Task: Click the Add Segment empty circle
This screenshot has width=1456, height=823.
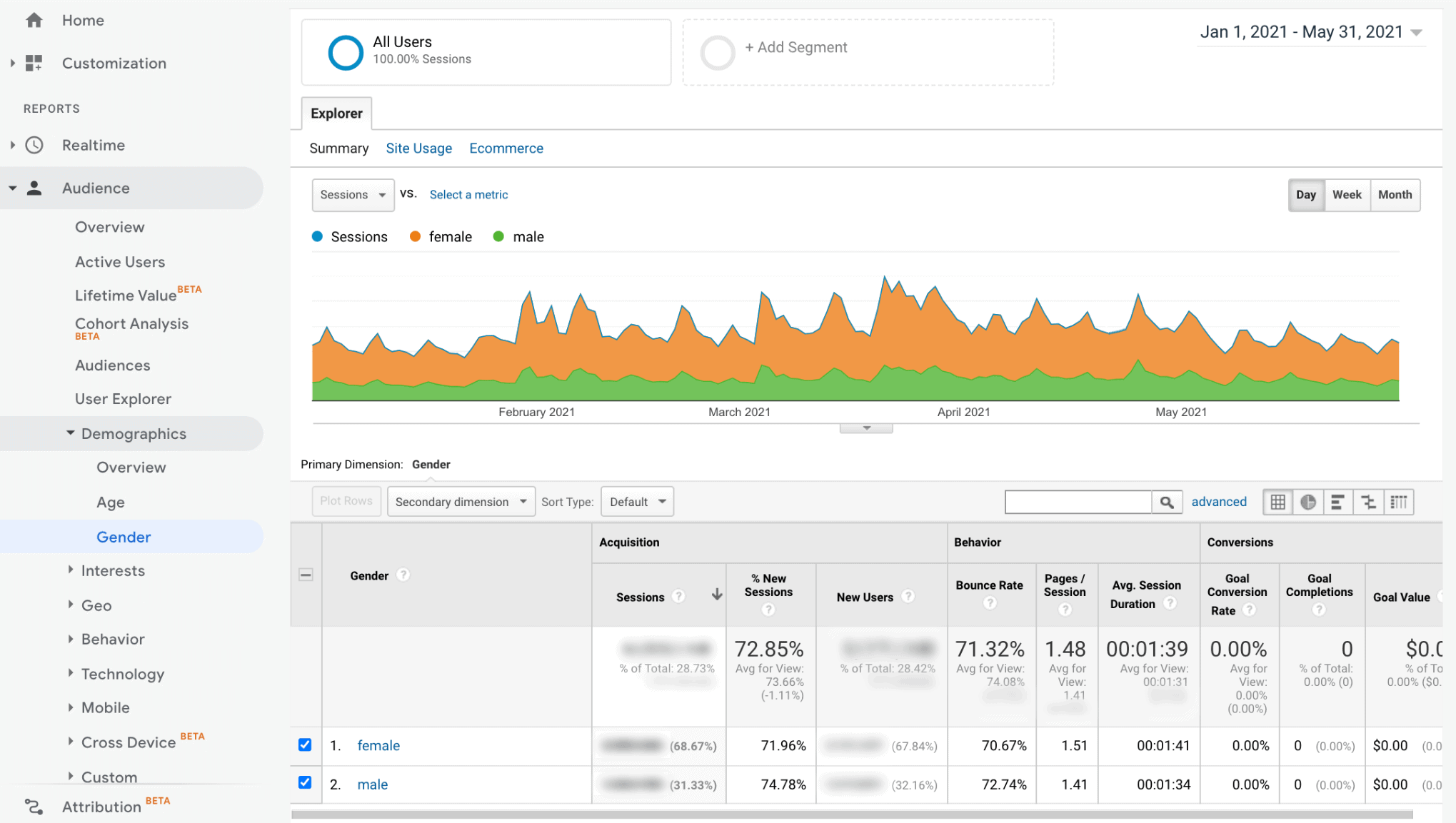Action: [718, 52]
